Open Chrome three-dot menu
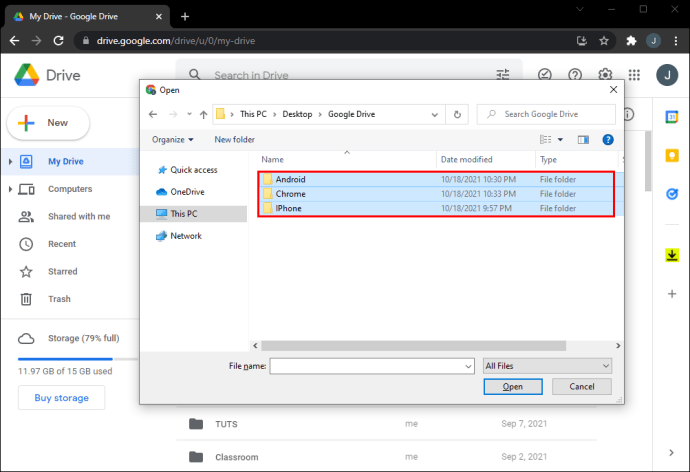The image size is (690, 472). click(x=676, y=41)
